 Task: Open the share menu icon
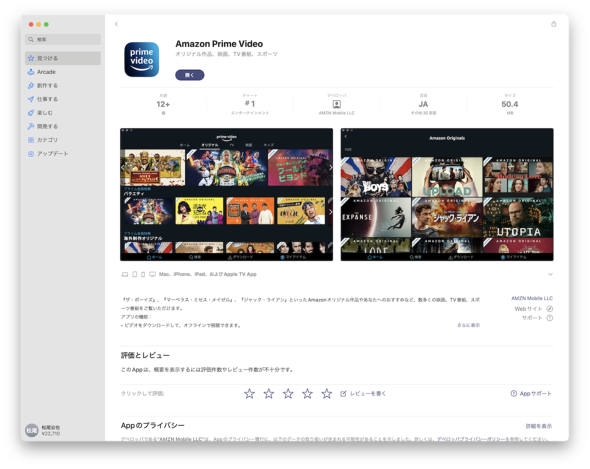554,24
